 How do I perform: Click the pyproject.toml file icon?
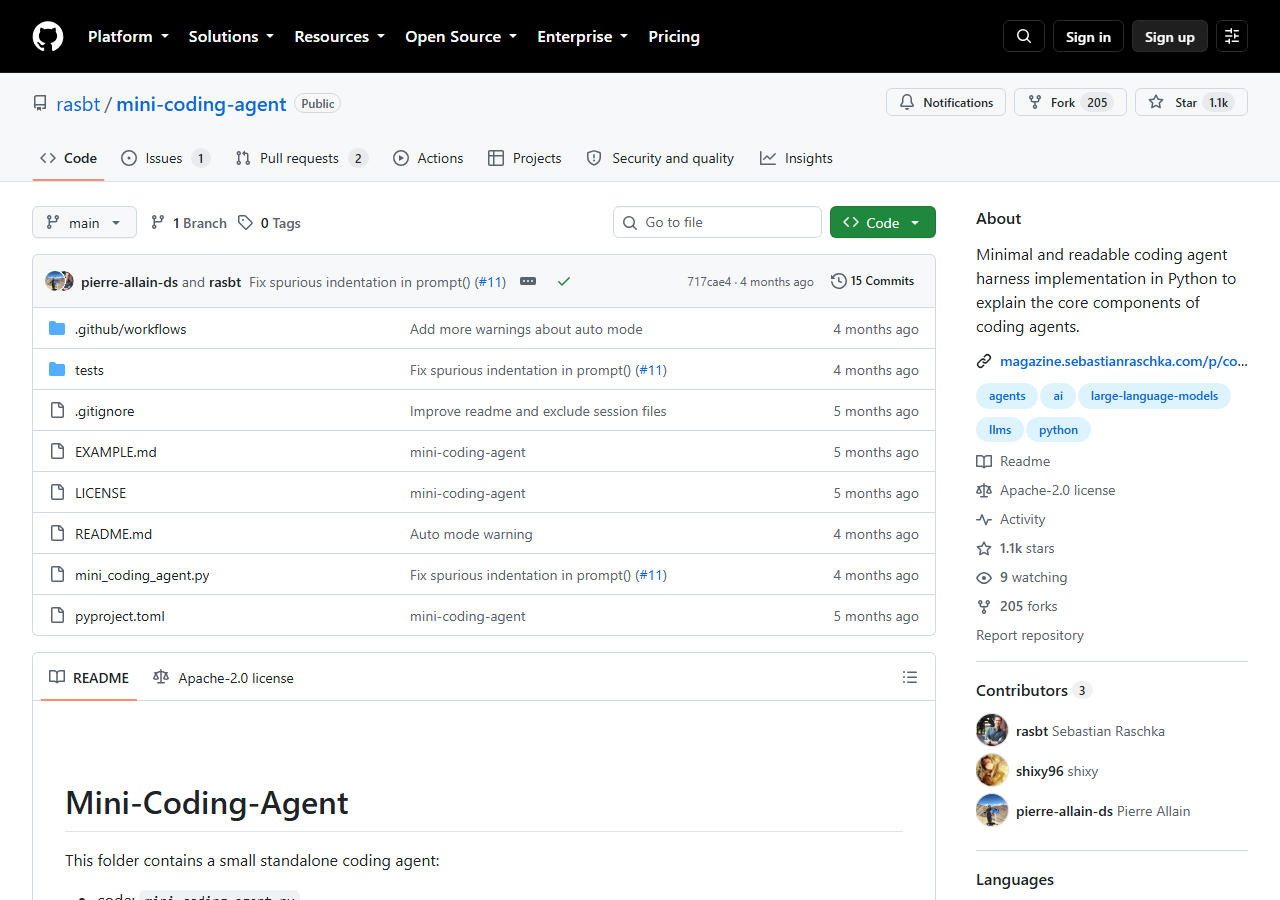[x=57, y=616]
